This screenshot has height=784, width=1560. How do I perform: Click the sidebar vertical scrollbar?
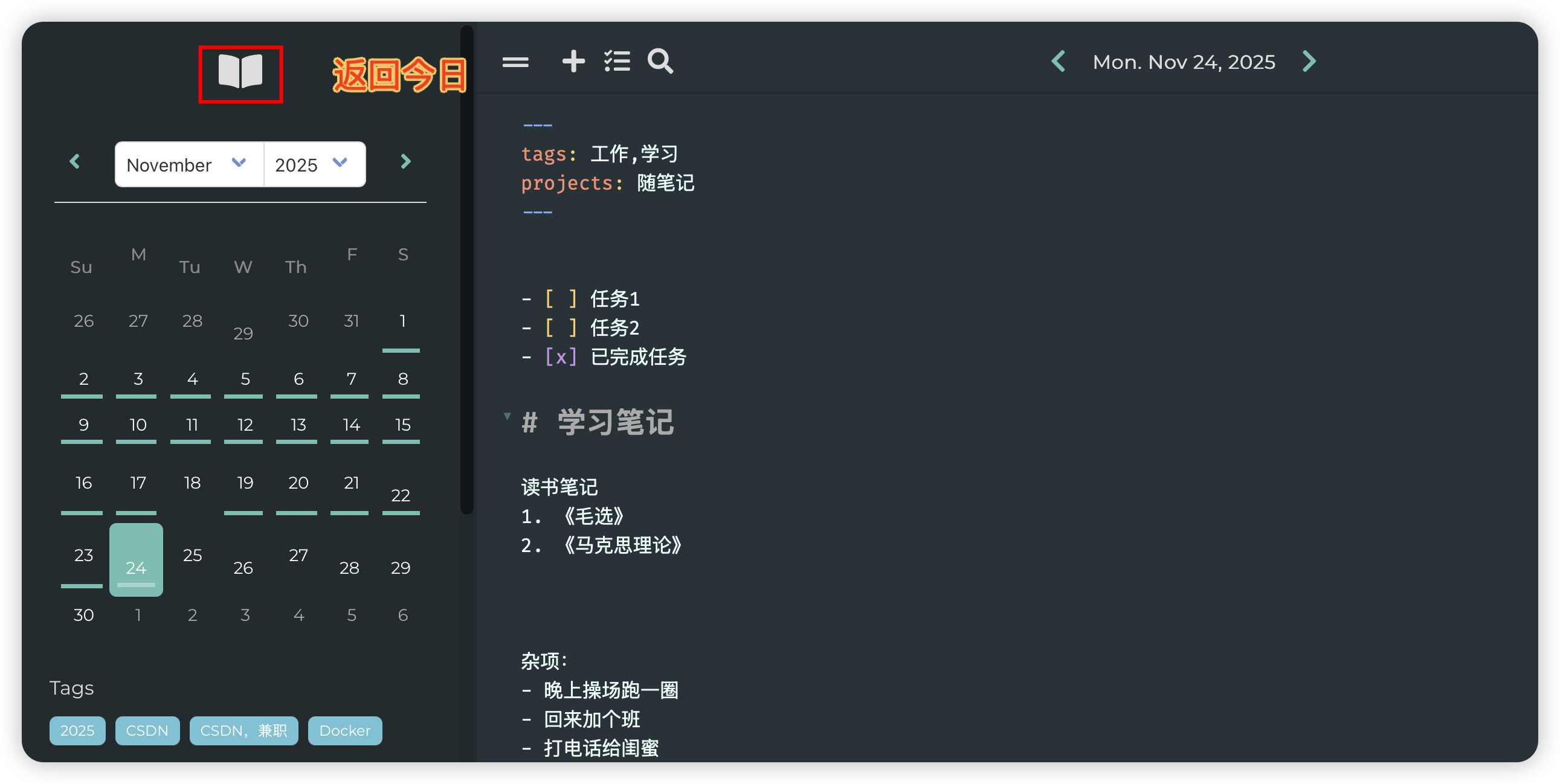pos(466,269)
